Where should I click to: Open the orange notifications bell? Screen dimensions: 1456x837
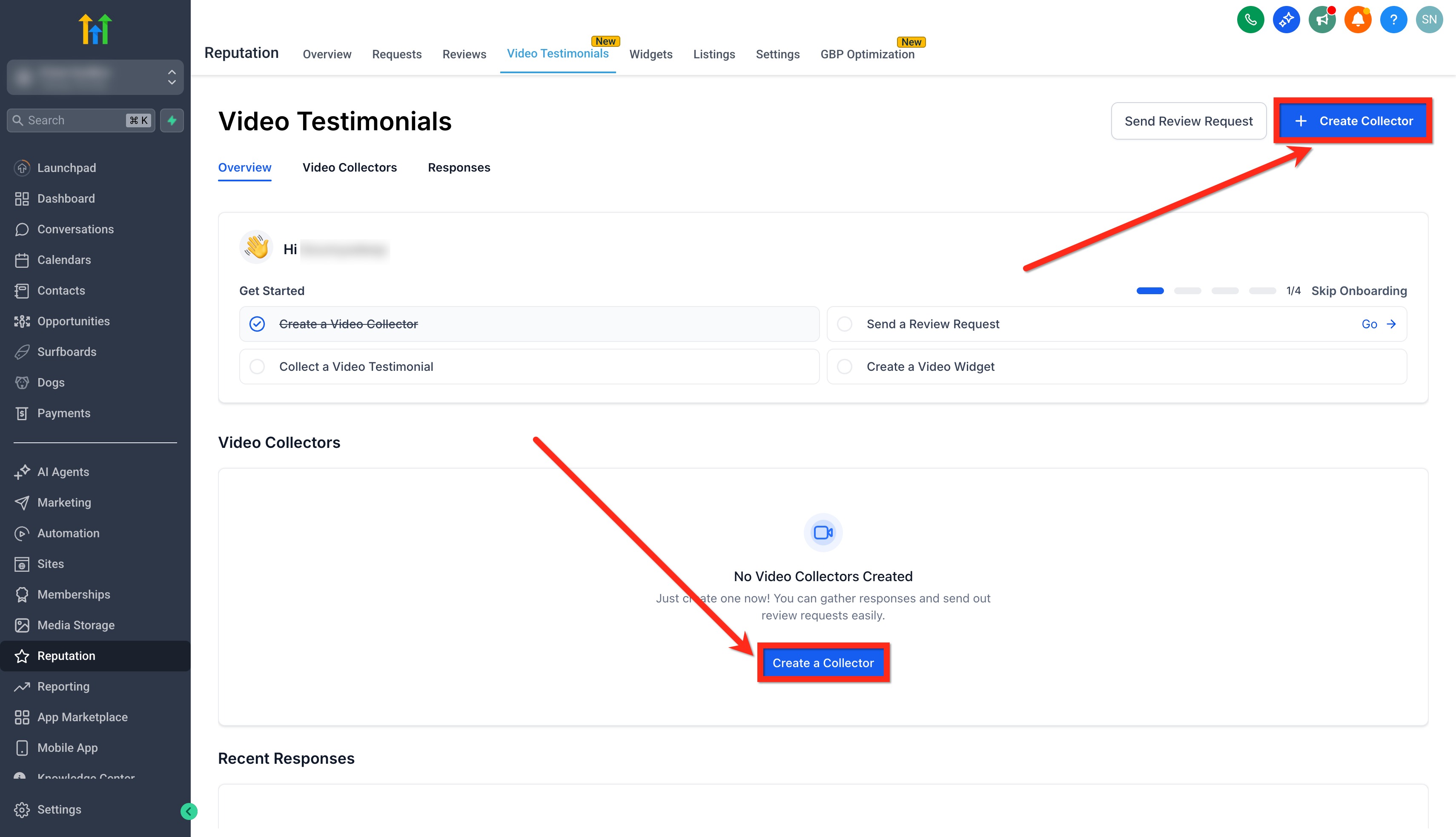(x=1358, y=20)
